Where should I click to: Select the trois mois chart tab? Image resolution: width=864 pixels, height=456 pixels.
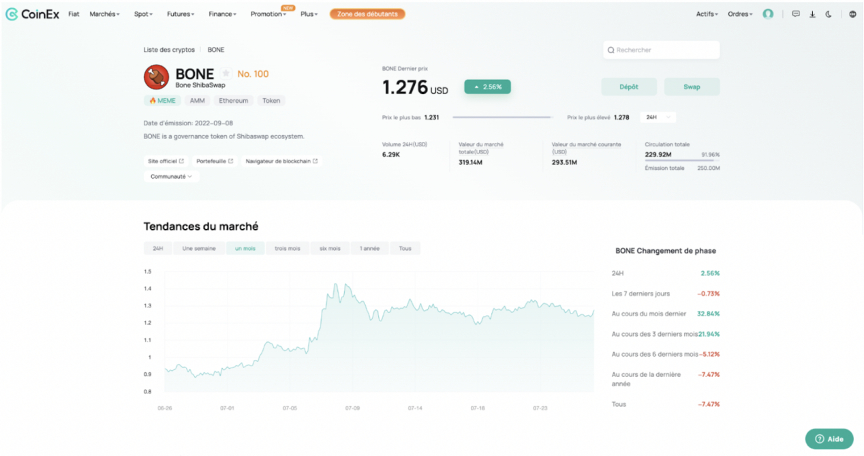(x=288, y=248)
